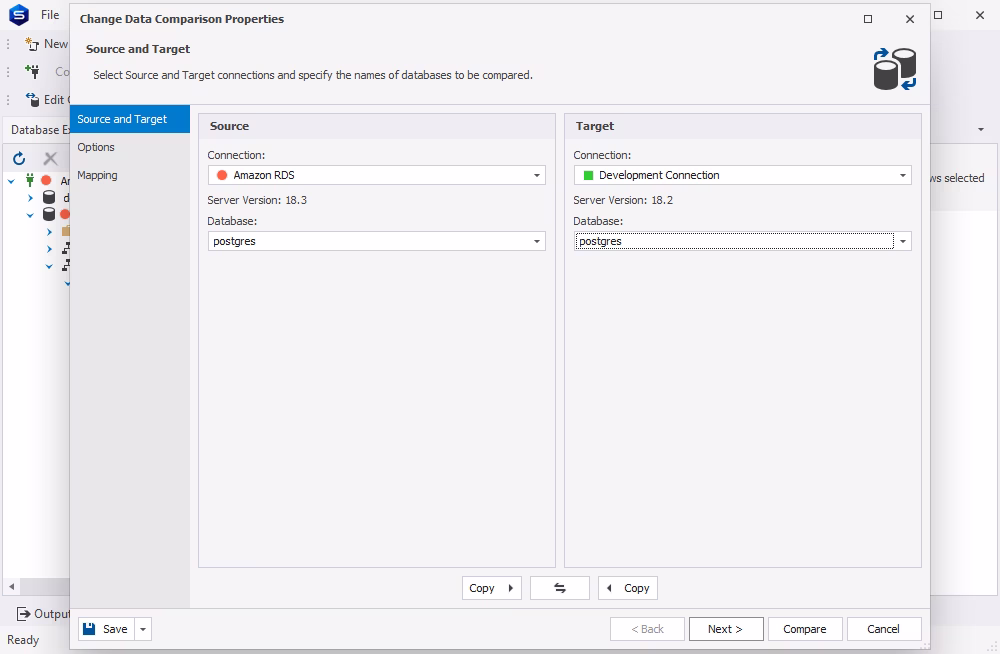Click the red Amazon RDS connection indicator
1000x654 pixels.
(x=222, y=175)
